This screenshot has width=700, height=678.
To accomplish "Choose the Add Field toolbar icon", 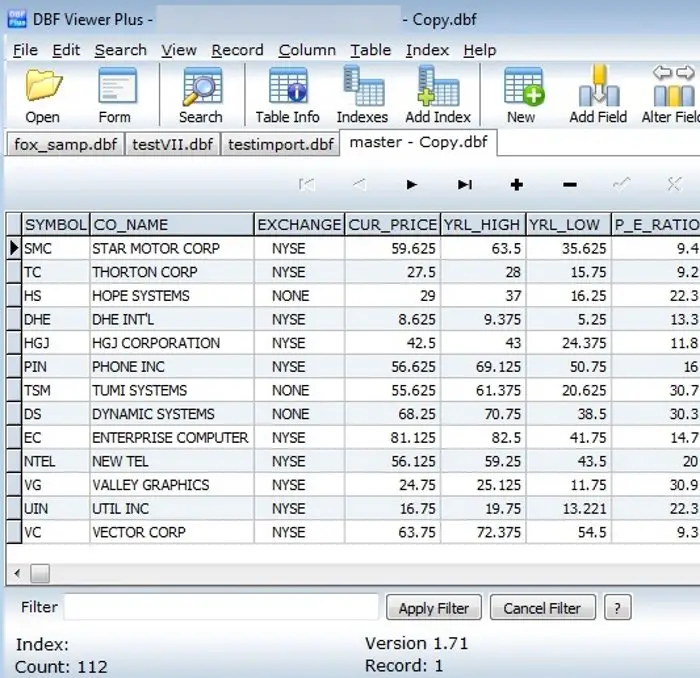I will [x=598, y=96].
